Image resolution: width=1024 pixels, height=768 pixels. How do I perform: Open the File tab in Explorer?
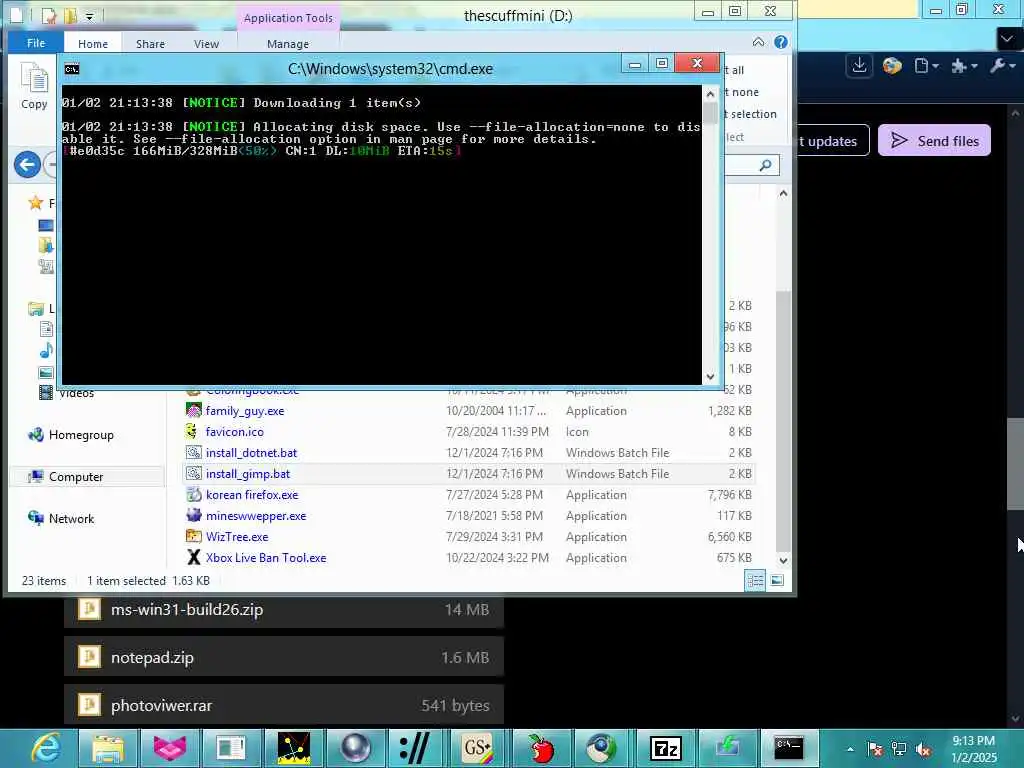pos(36,43)
